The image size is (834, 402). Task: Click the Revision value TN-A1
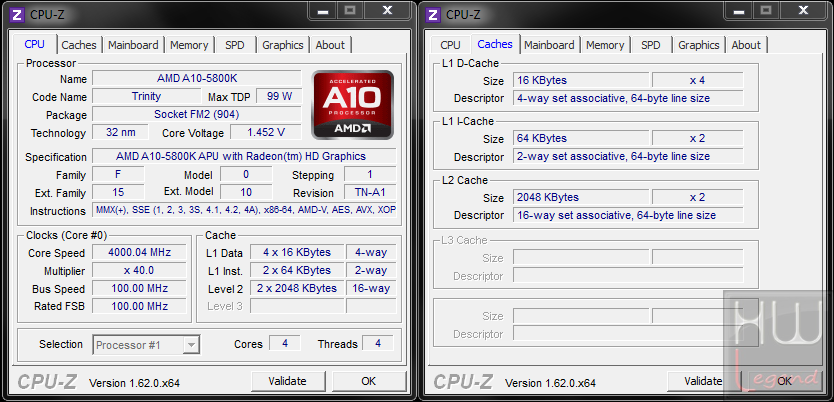pyautogui.click(x=370, y=192)
